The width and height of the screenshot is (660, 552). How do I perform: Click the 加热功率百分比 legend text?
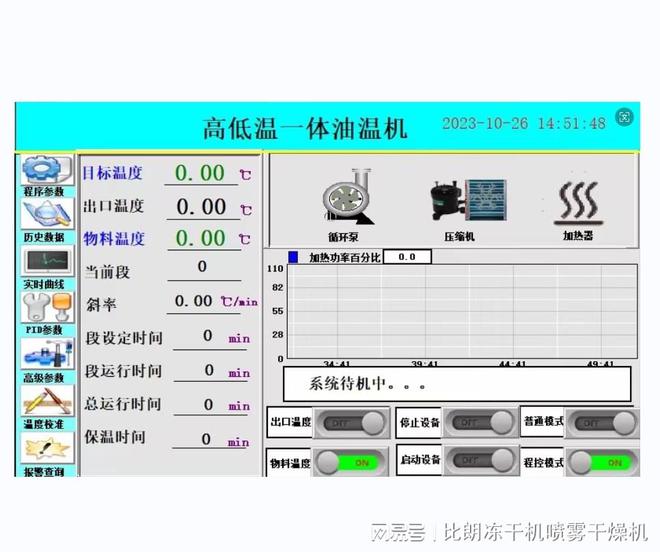[x=344, y=257]
